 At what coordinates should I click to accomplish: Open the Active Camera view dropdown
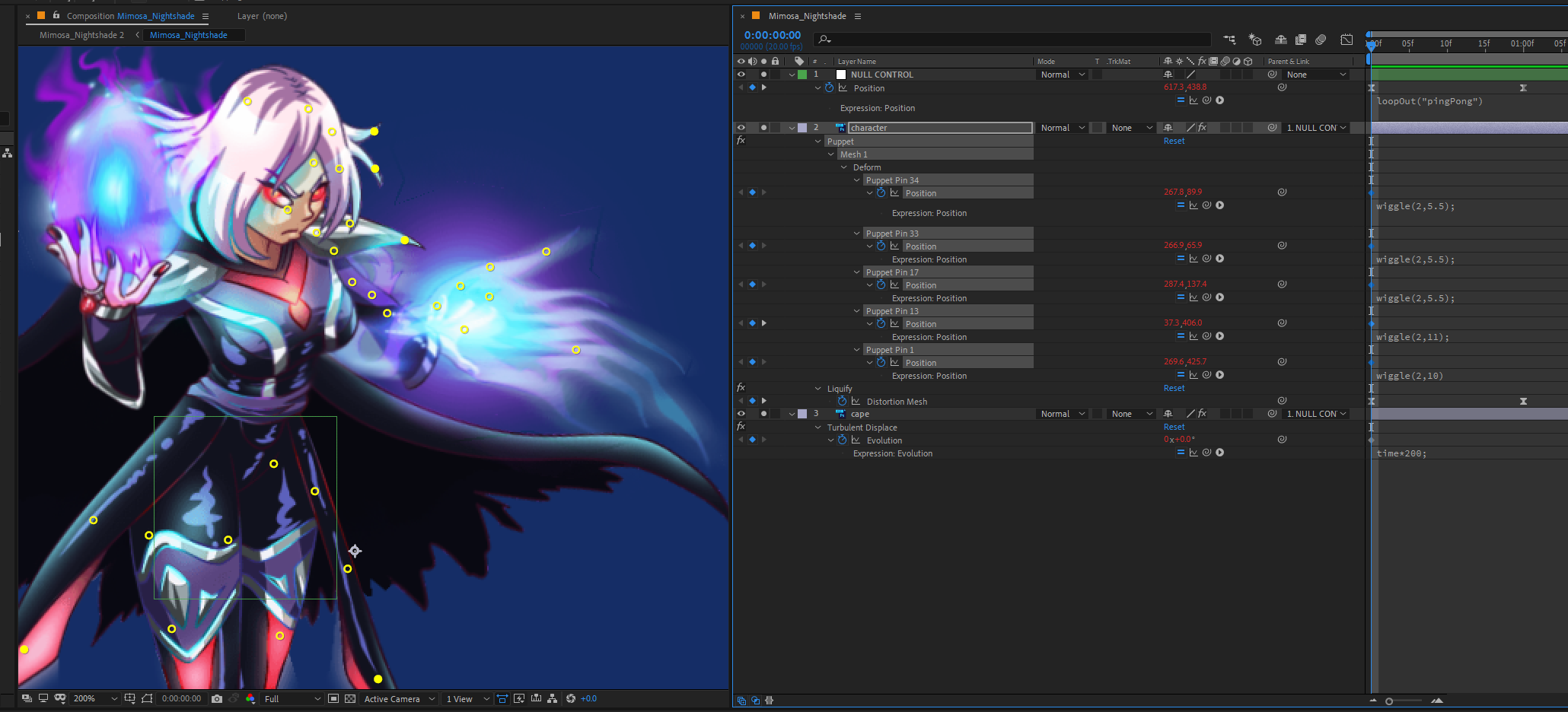tap(399, 698)
